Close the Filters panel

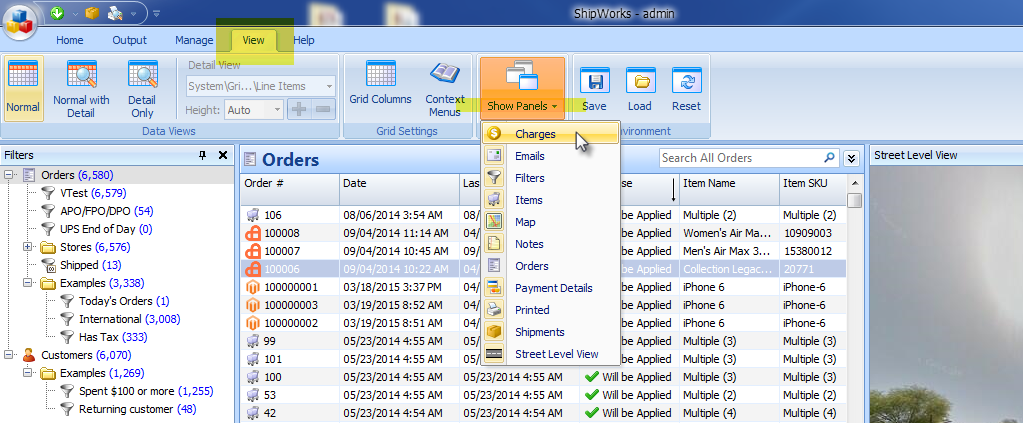pyautogui.click(x=223, y=155)
